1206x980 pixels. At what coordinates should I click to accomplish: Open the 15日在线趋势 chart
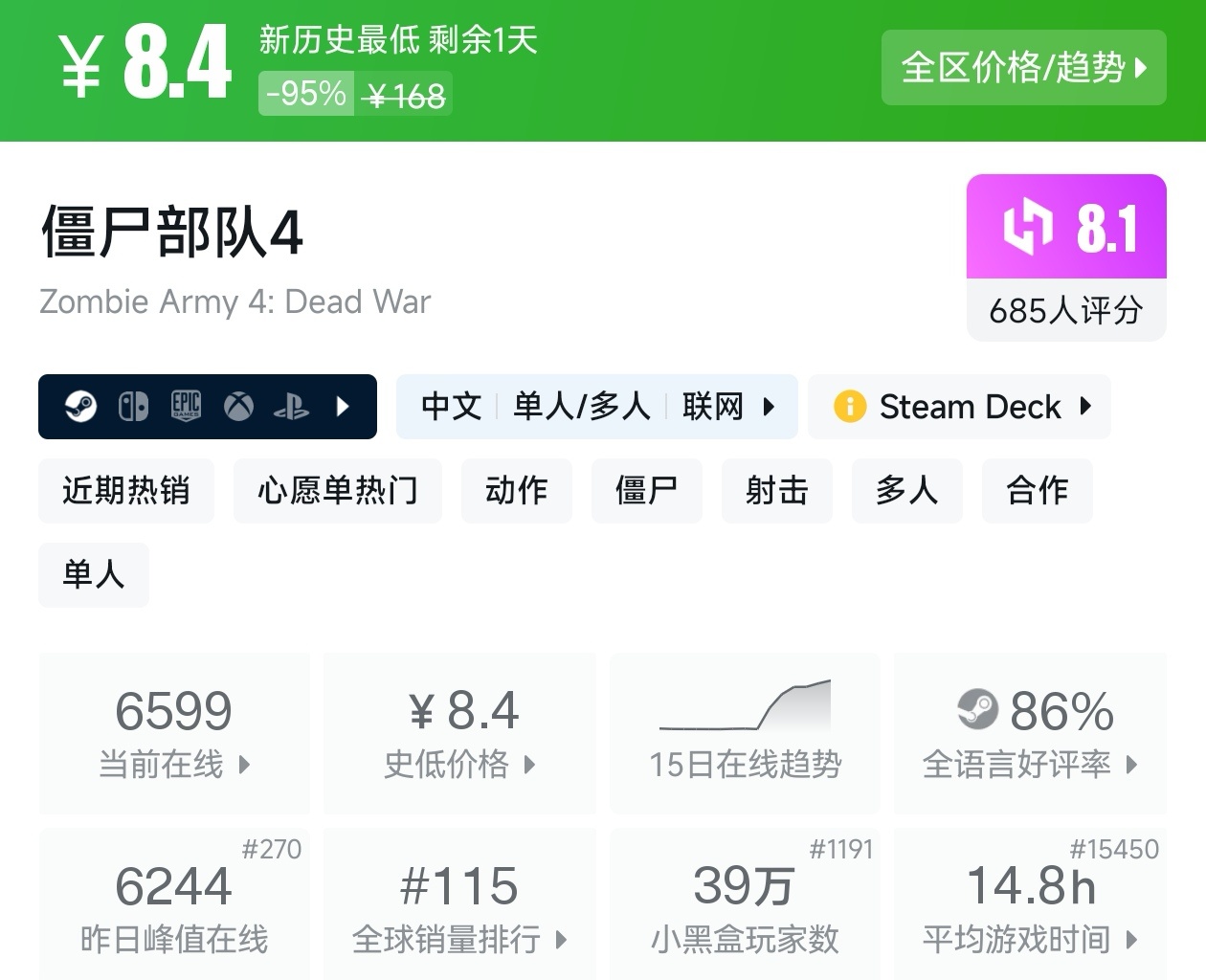(746, 733)
